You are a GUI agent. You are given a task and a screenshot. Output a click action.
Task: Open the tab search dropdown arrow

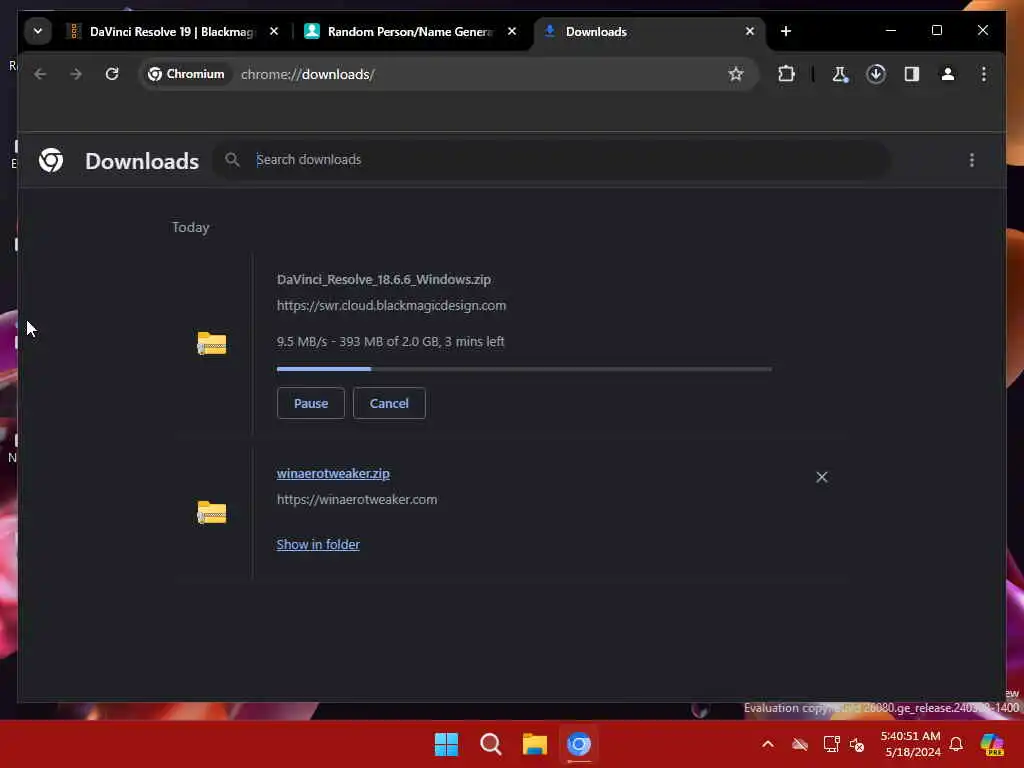pos(38,31)
